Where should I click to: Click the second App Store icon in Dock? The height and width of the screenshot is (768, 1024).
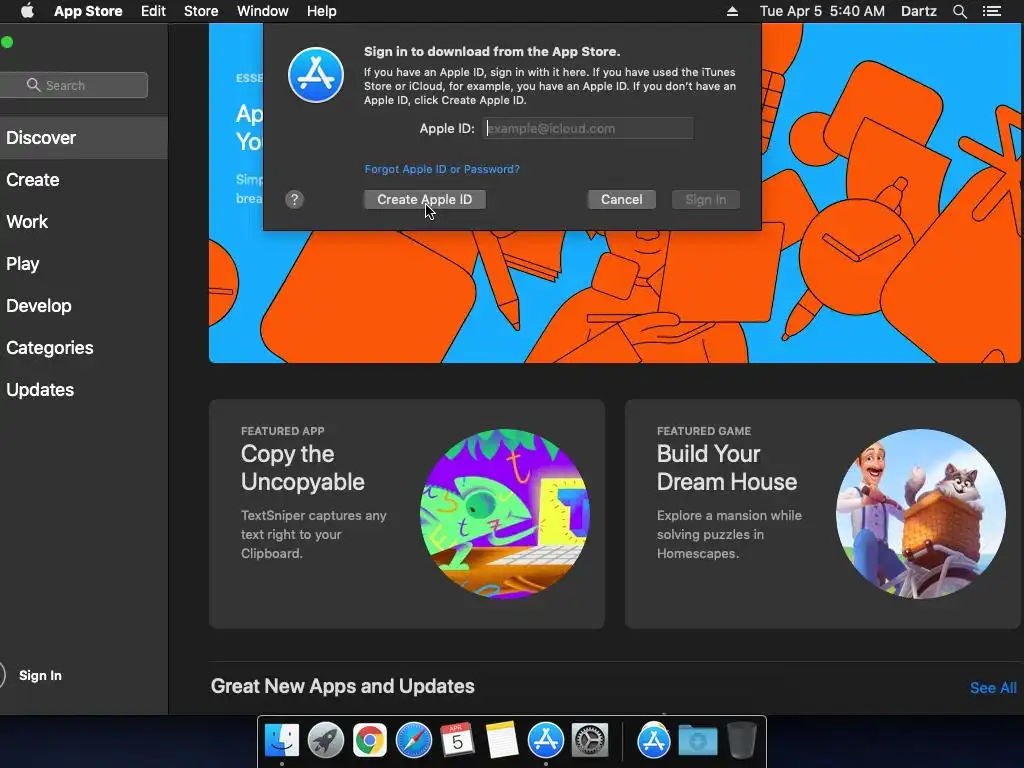click(653, 741)
